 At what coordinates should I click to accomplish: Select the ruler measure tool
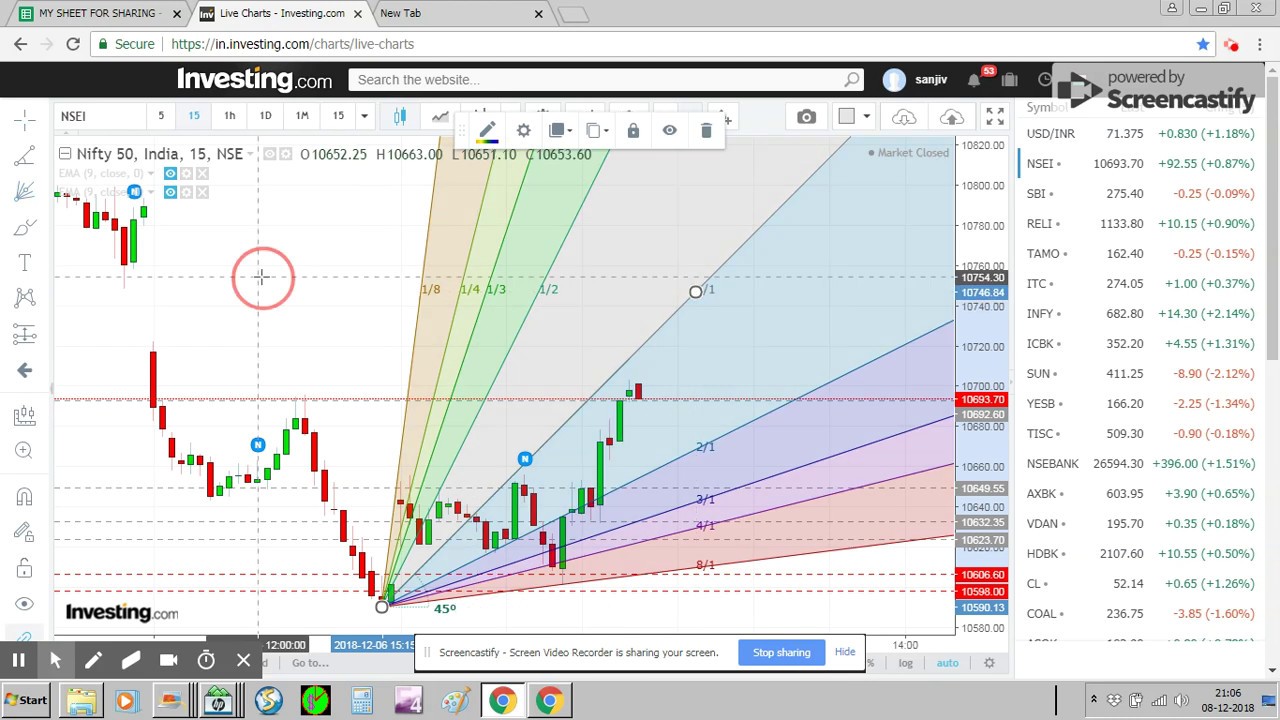click(x=25, y=416)
